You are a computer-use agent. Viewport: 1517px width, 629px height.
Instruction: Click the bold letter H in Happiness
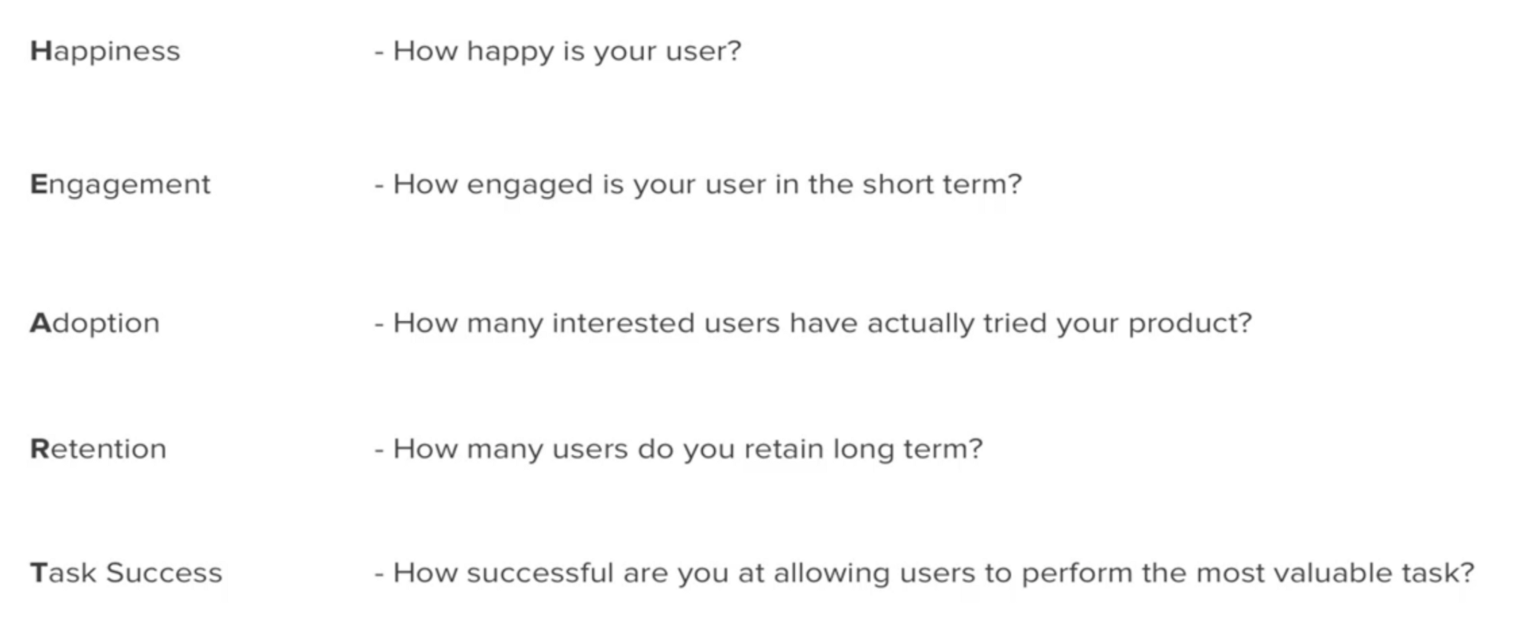pos(40,51)
